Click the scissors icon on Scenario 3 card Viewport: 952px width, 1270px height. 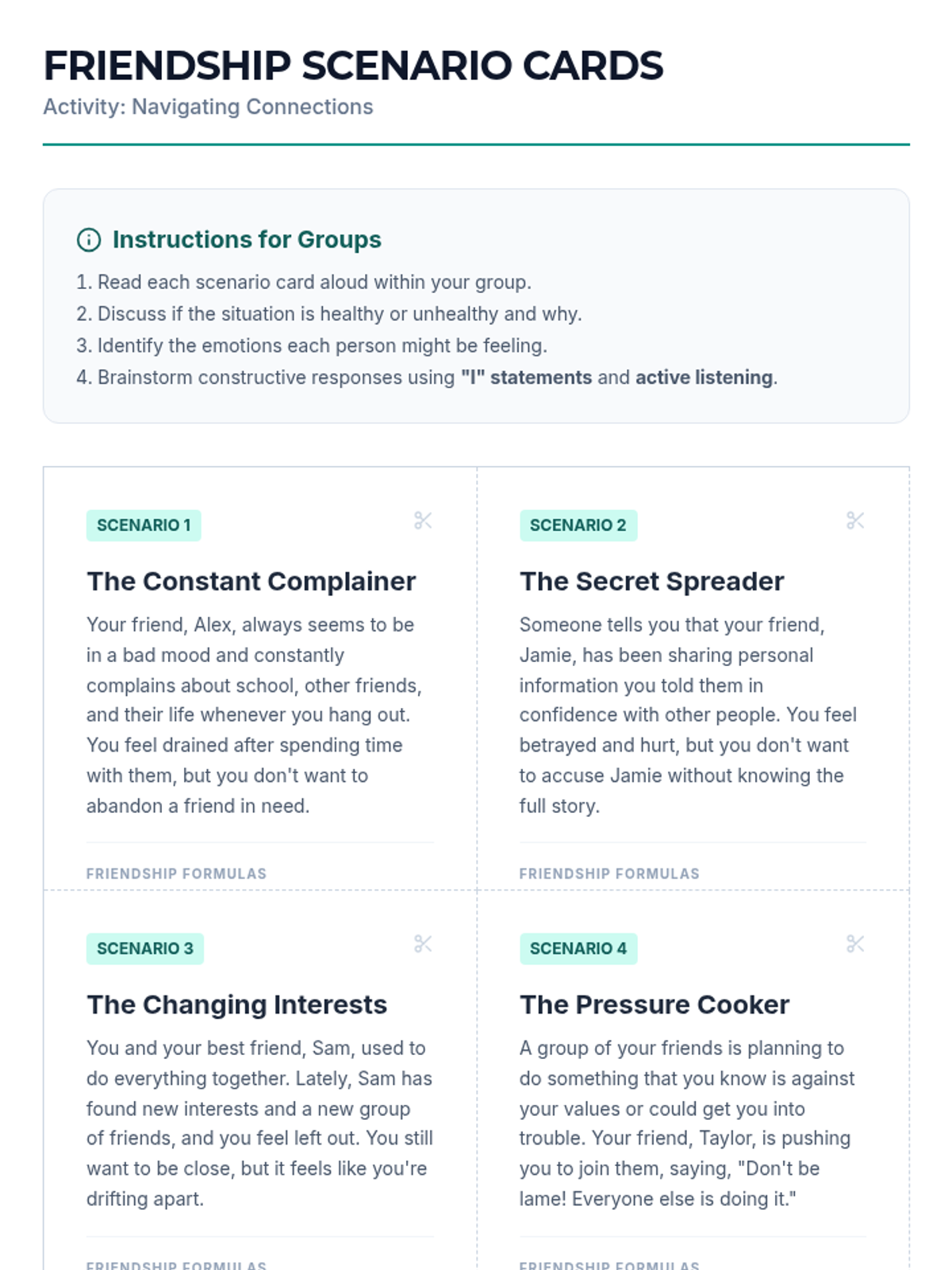pos(423,944)
